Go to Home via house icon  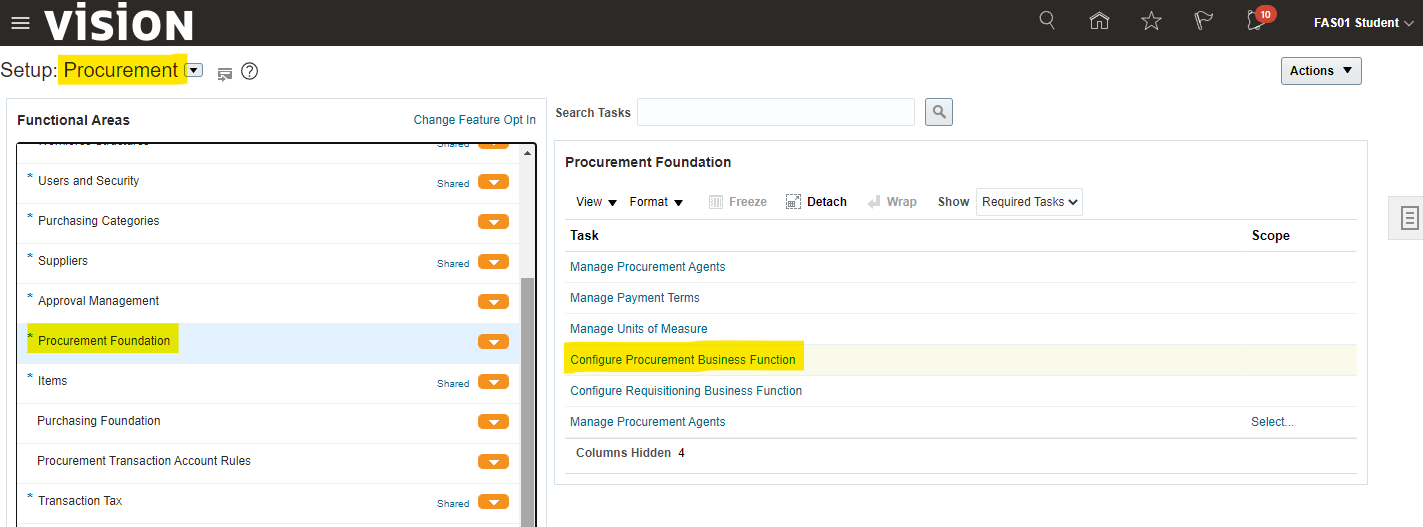pyautogui.click(x=1099, y=21)
